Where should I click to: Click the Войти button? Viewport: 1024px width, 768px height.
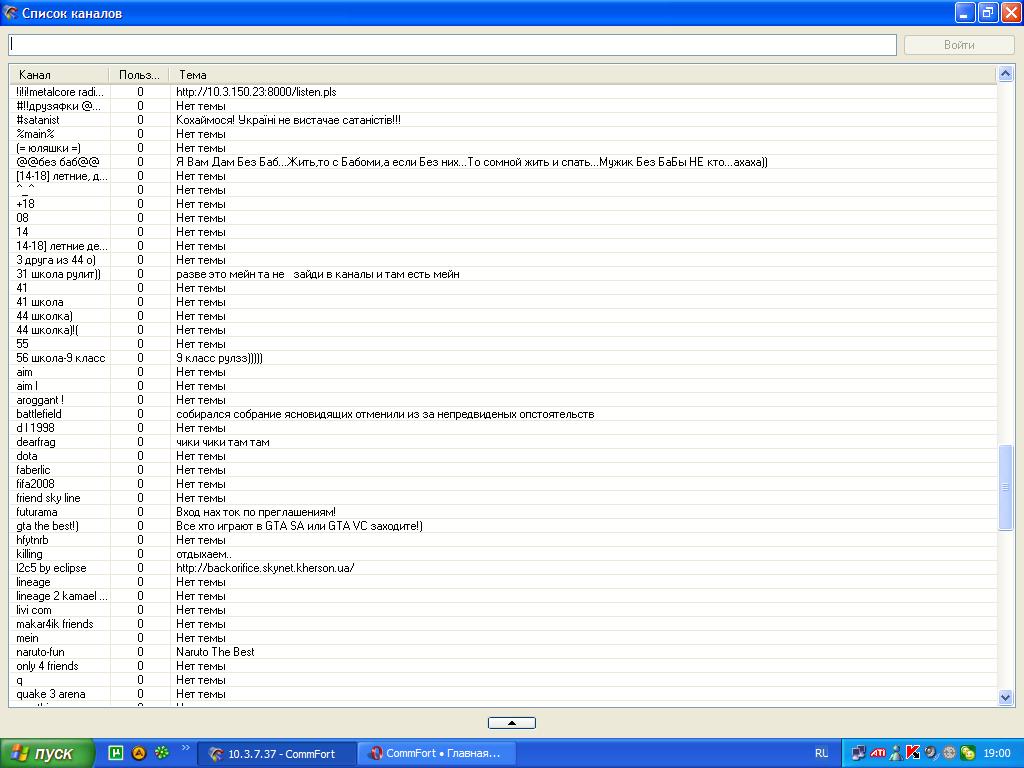(958, 45)
